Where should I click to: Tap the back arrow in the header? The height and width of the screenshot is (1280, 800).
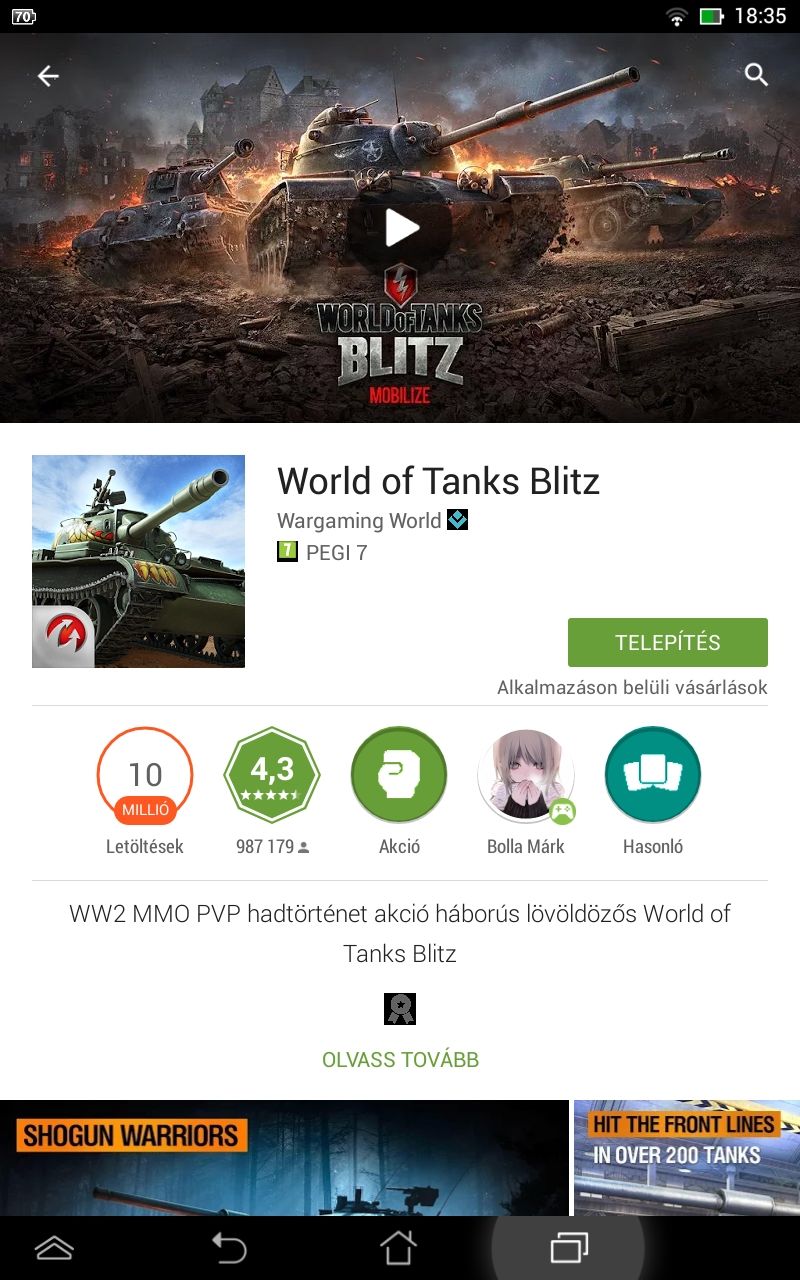48,76
